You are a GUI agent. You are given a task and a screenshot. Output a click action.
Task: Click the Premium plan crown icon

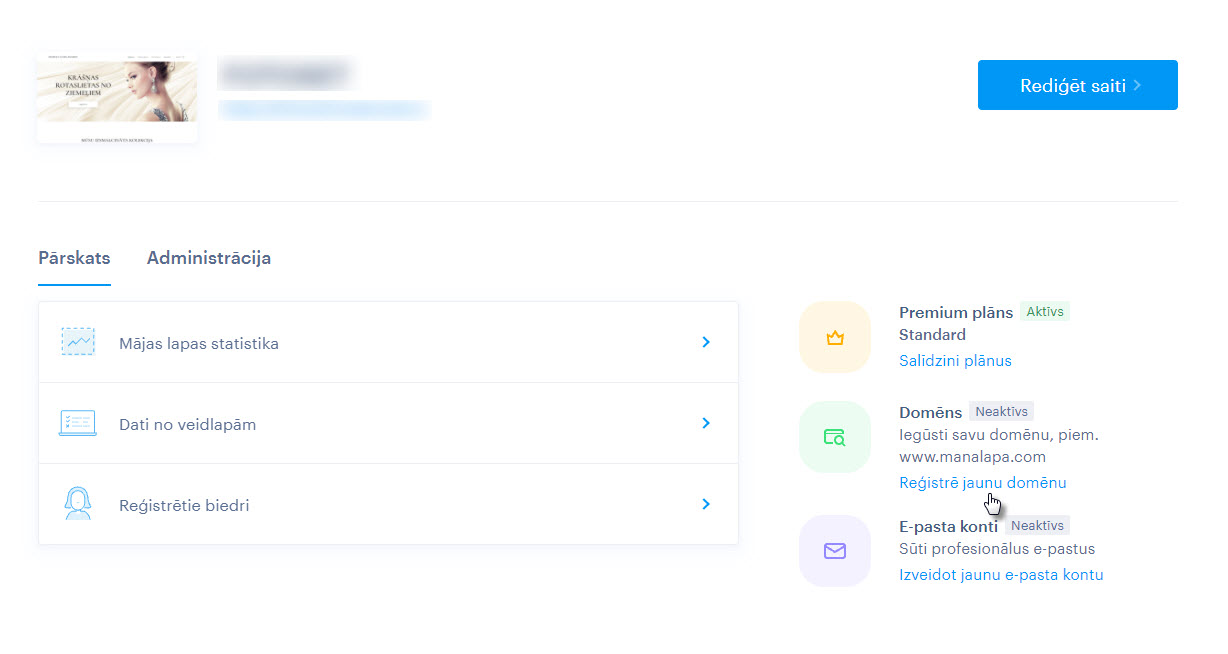(835, 338)
